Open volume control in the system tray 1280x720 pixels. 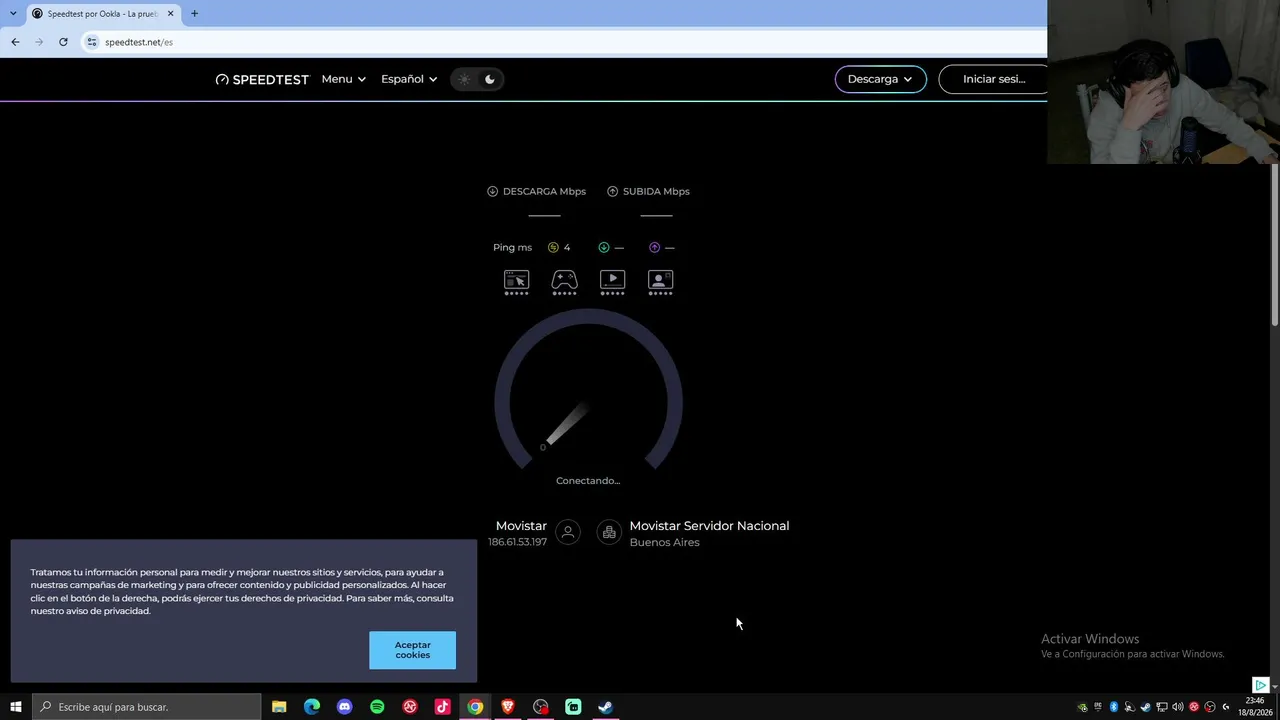[x=1177, y=707]
